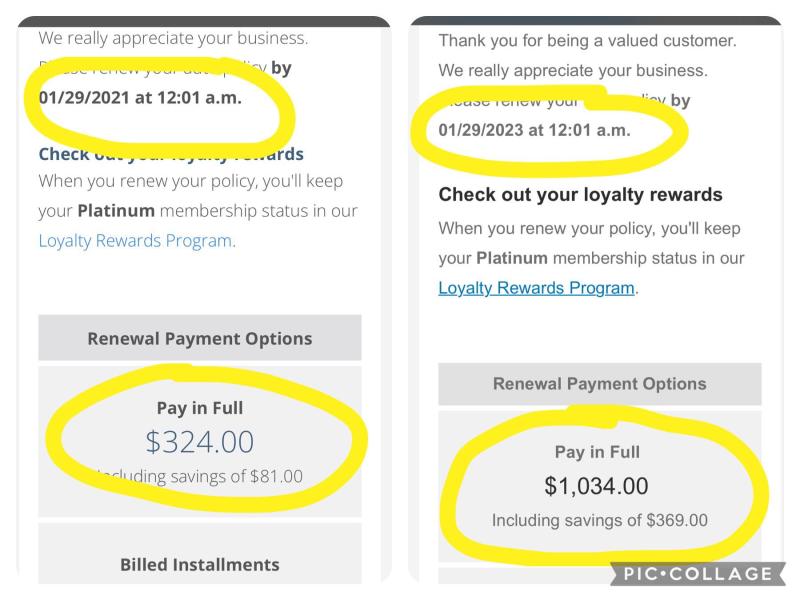Select the $324.00 Pay in Full option
800x600 pixels.
pos(199,441)
